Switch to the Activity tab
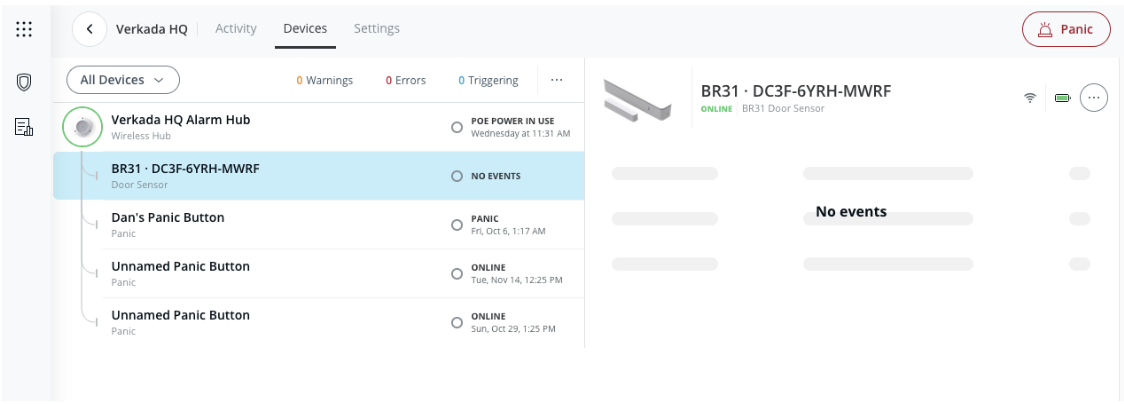1124x404 pixels. 236,29
